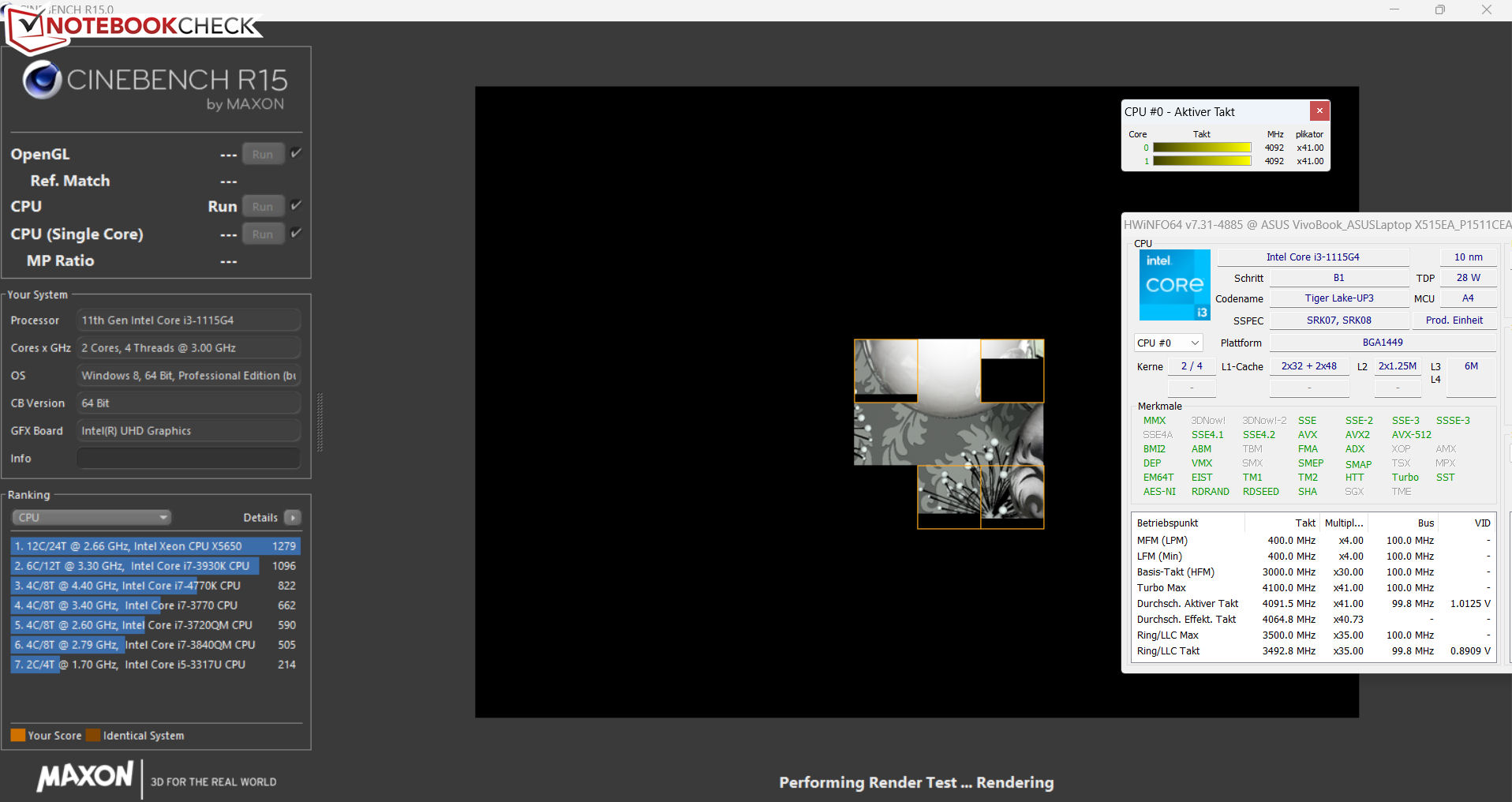The image size is (1512, 802).
Task: Click the Run button in CPU row
Action: pos(263,206)
